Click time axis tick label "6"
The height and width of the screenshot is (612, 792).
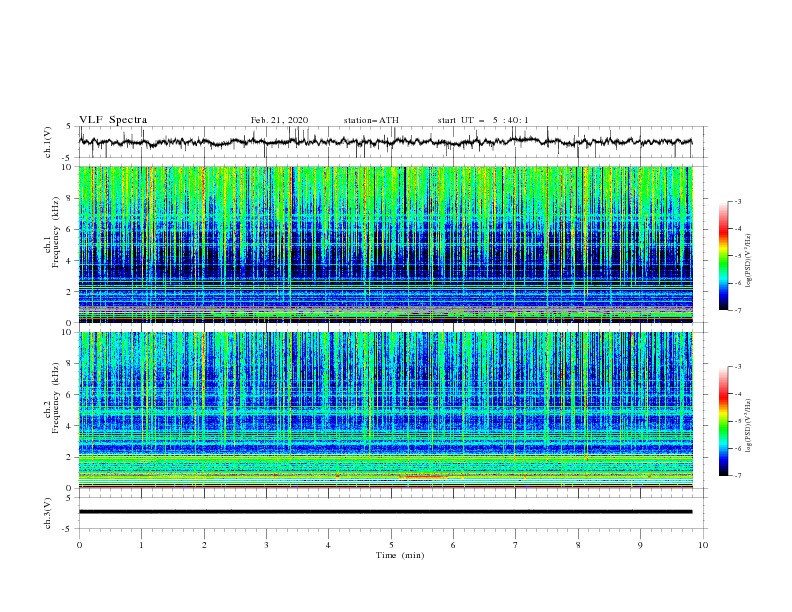(454, 545)
